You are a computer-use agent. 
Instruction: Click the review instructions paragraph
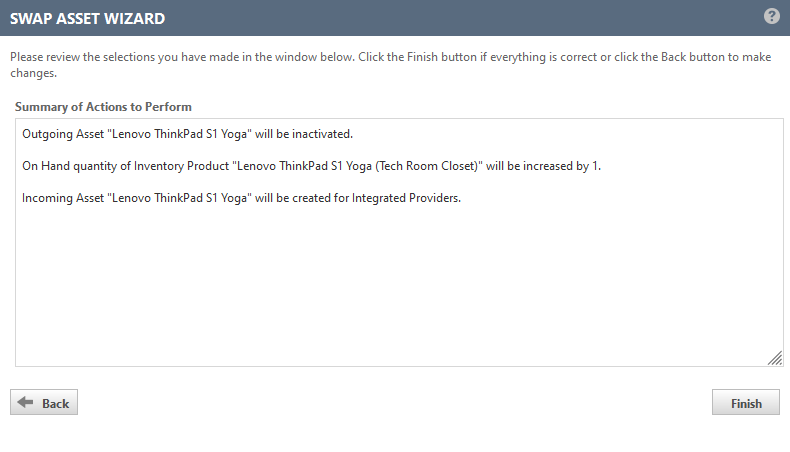[390, 64]
